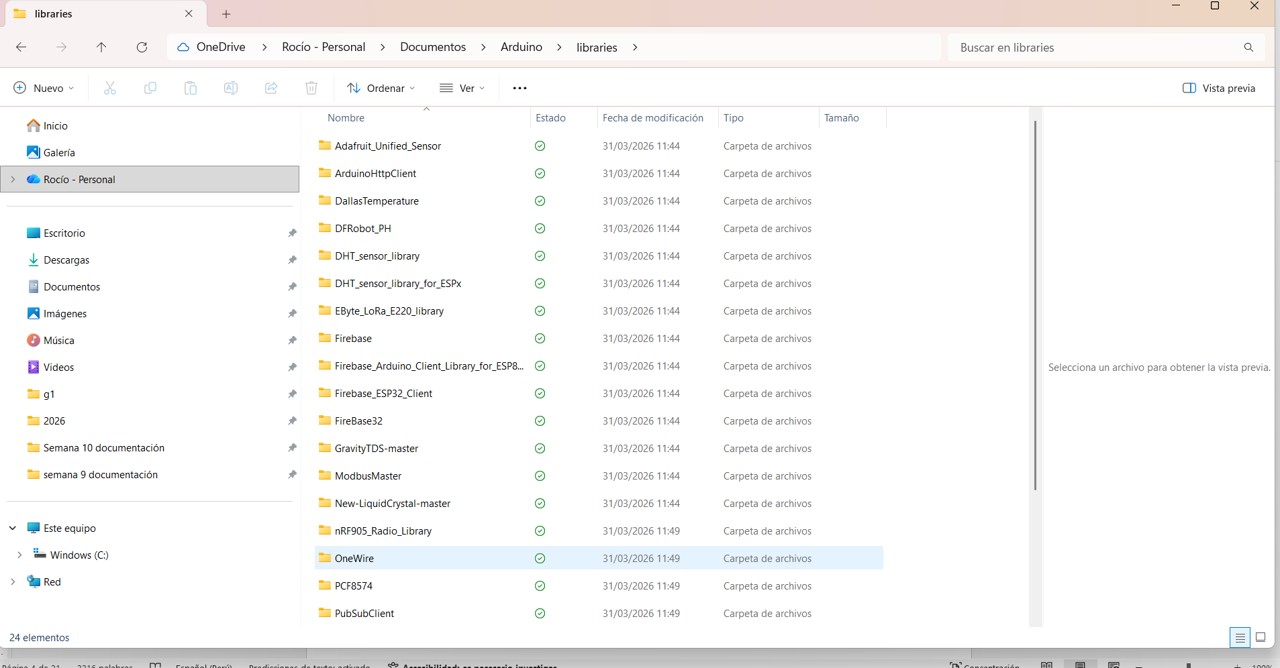Screen dimensions: 1280x668
Task: Open the three-dots more options menu
Action: [519, 88]
